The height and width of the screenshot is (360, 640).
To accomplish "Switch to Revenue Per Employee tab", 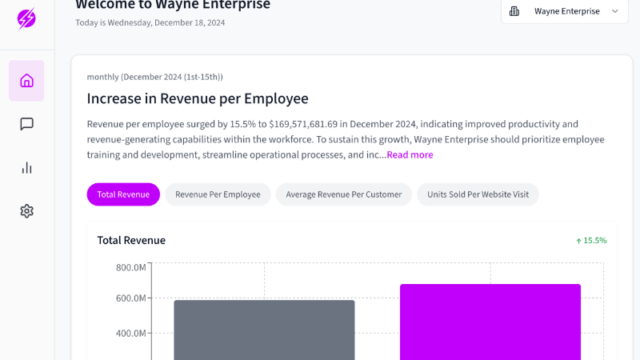I will (218, 194).
